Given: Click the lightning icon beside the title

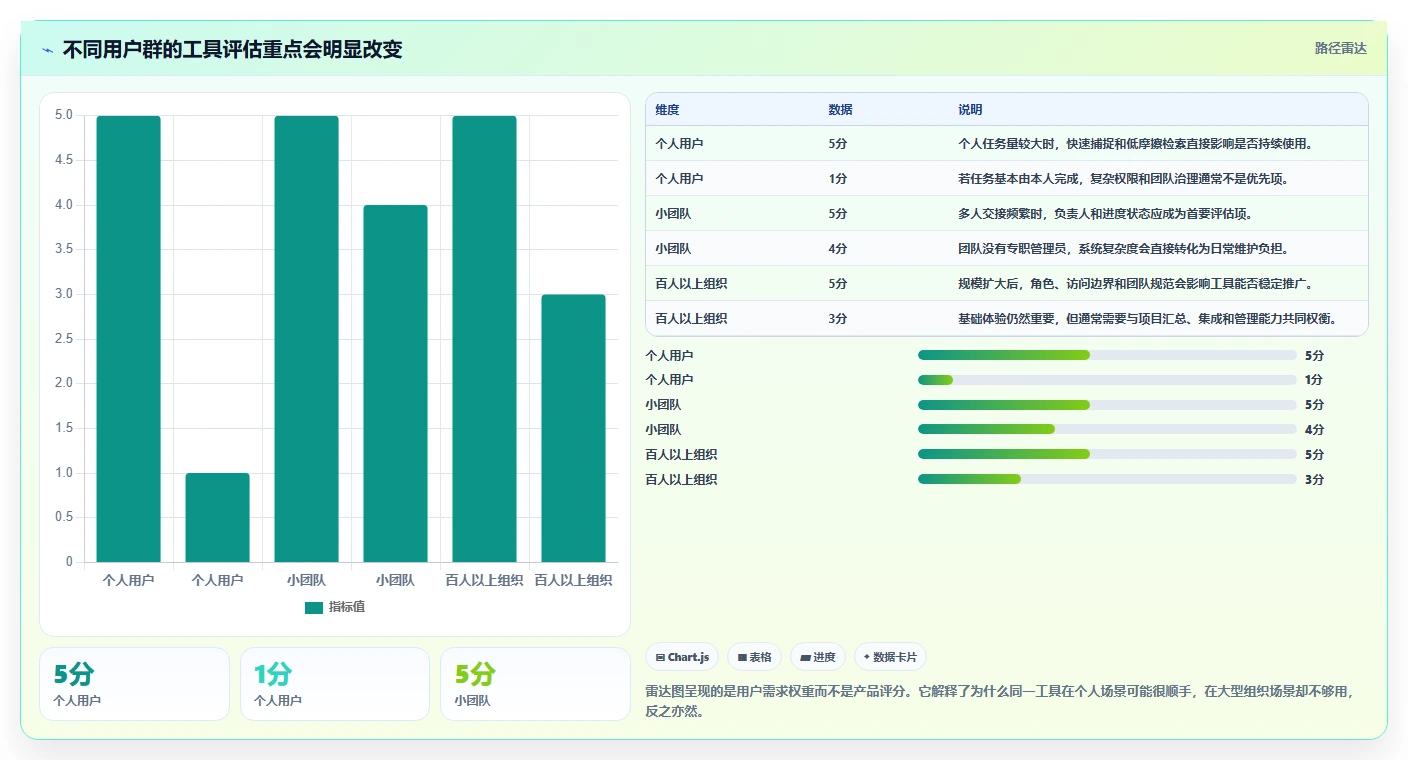Looking at the screenshot, I should click(48, 49).
